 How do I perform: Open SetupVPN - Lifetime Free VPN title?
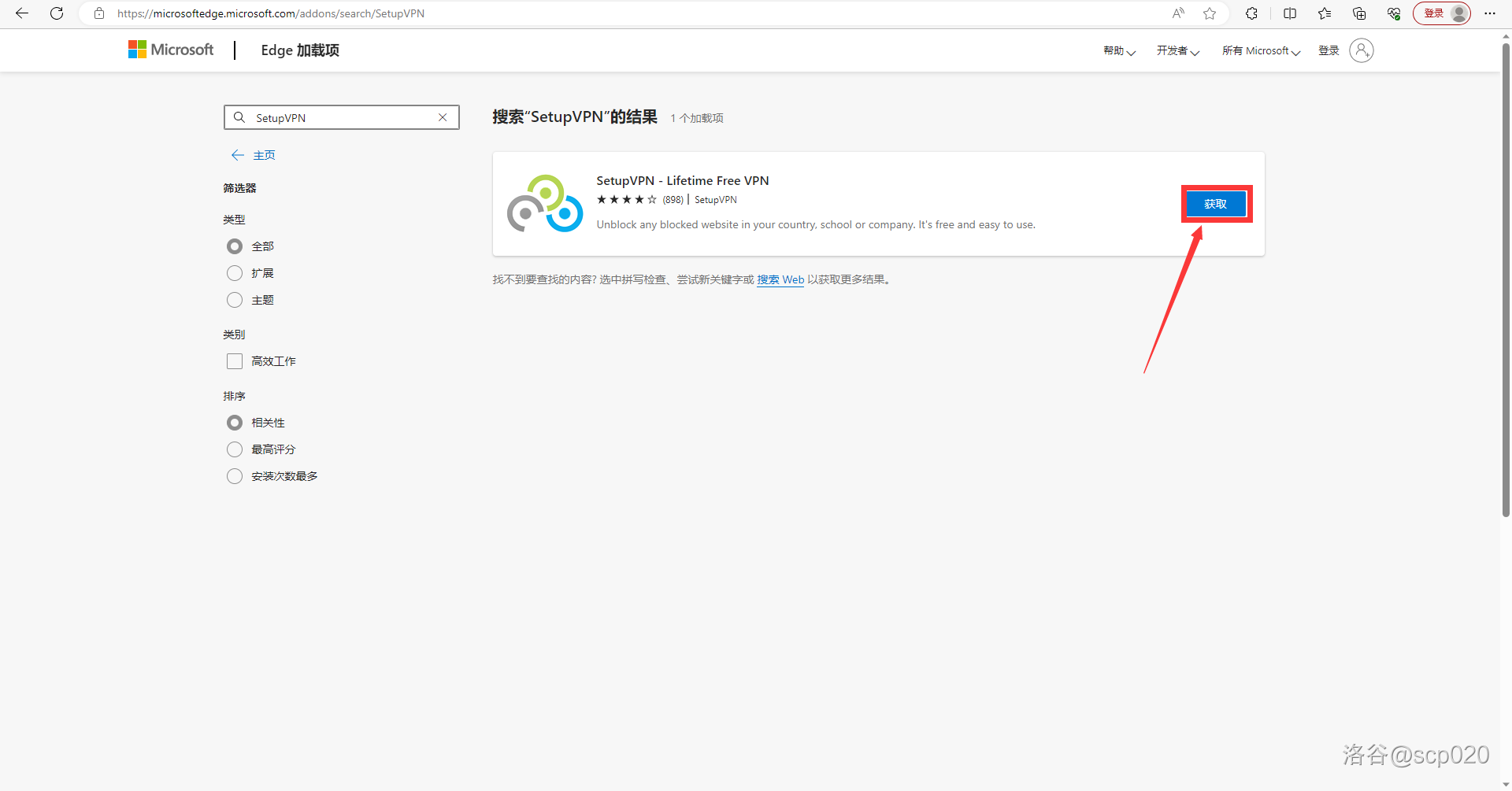point(683,180)
